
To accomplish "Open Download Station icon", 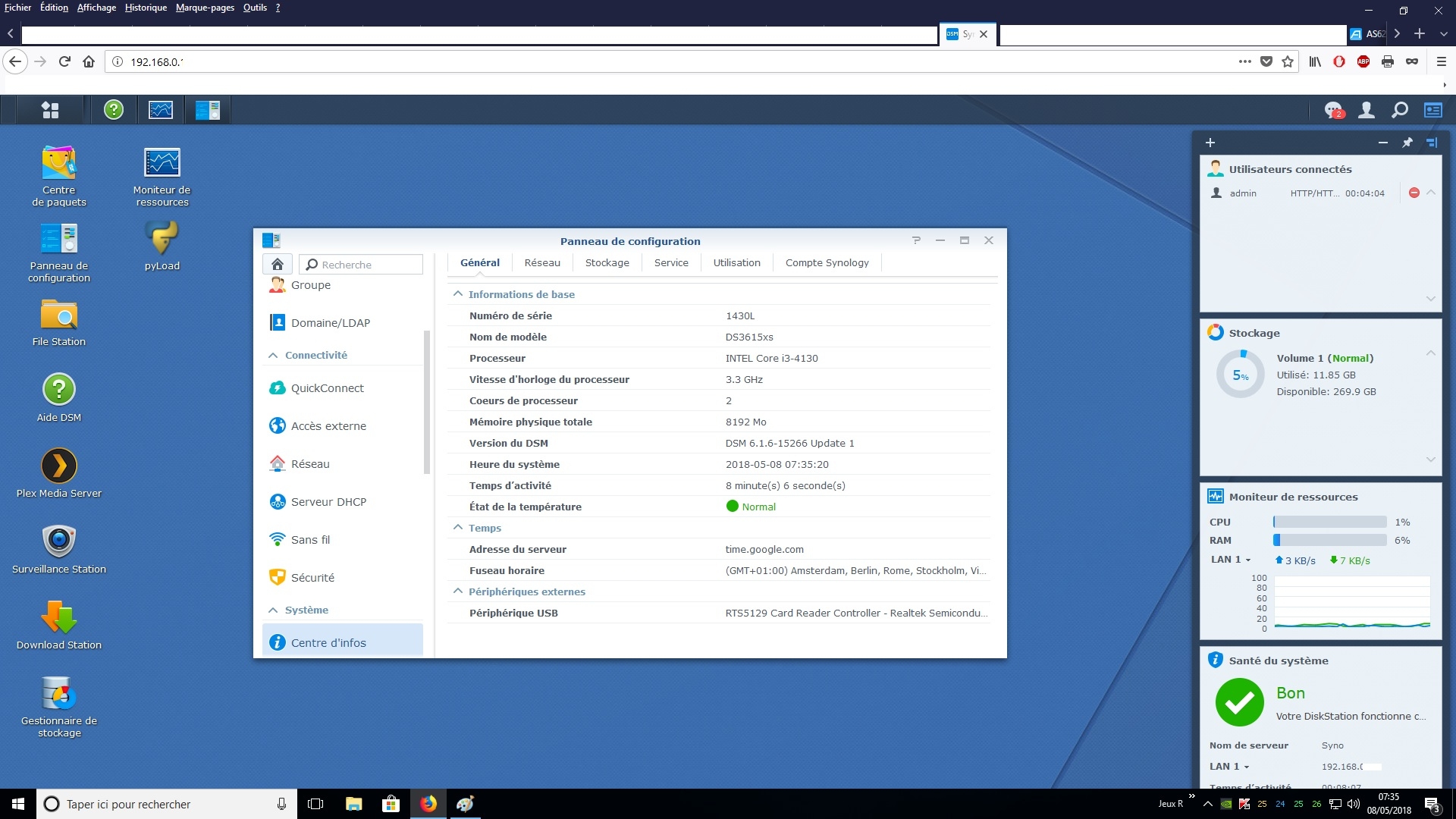I will (59, 625).
